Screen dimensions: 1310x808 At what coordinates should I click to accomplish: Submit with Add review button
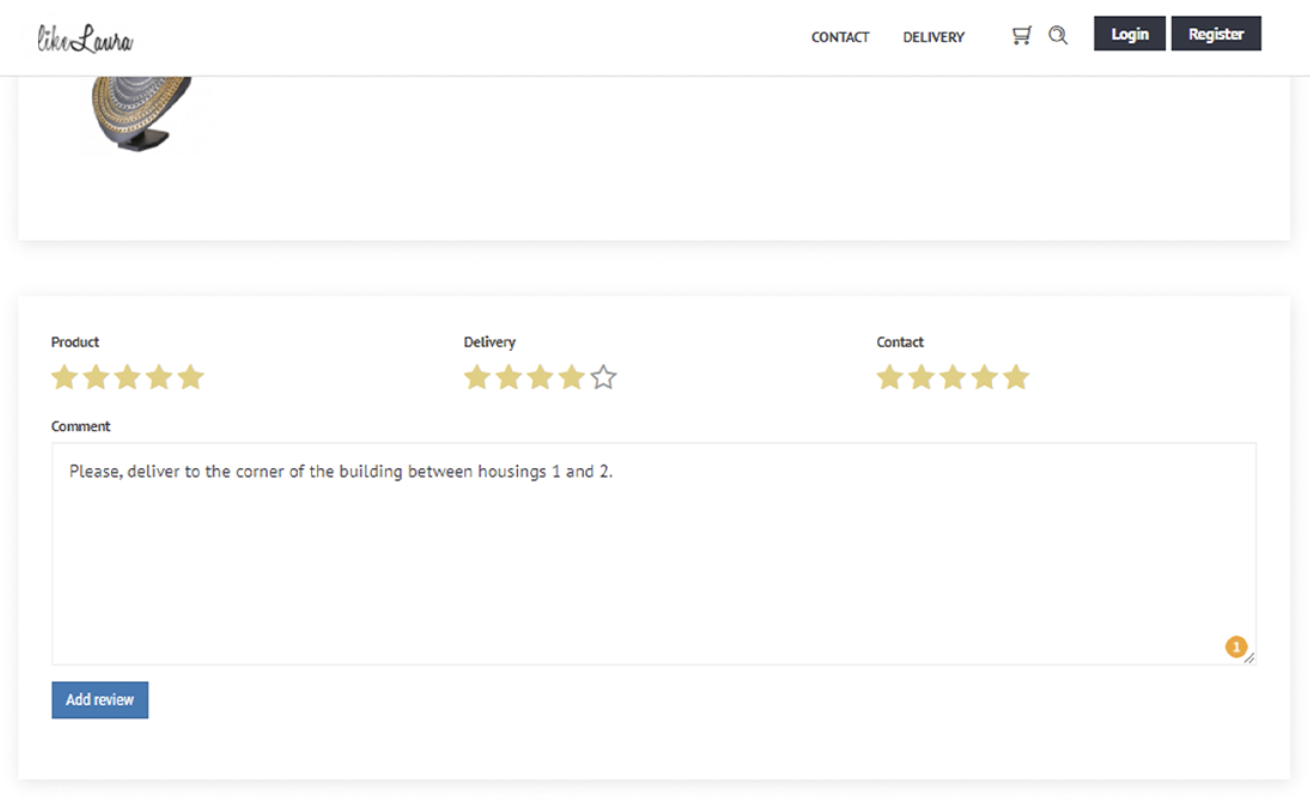point(100,700)
